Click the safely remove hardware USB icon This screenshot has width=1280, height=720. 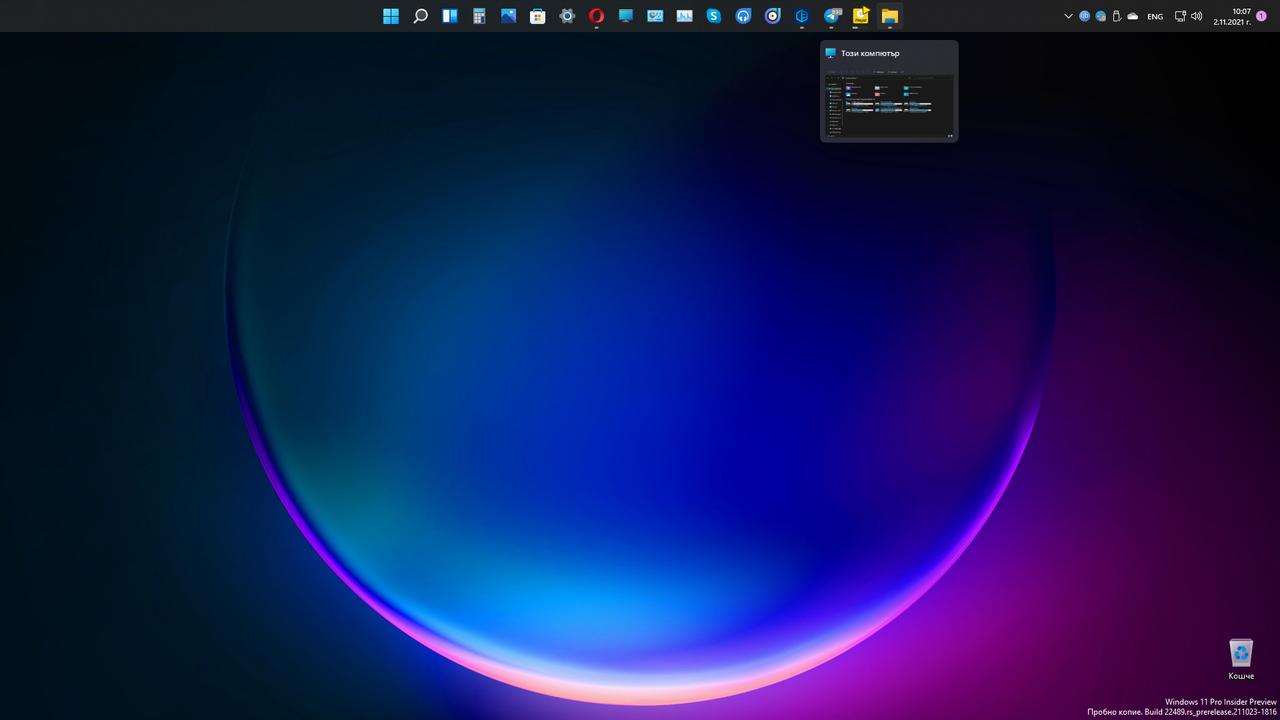[1117, 16]
